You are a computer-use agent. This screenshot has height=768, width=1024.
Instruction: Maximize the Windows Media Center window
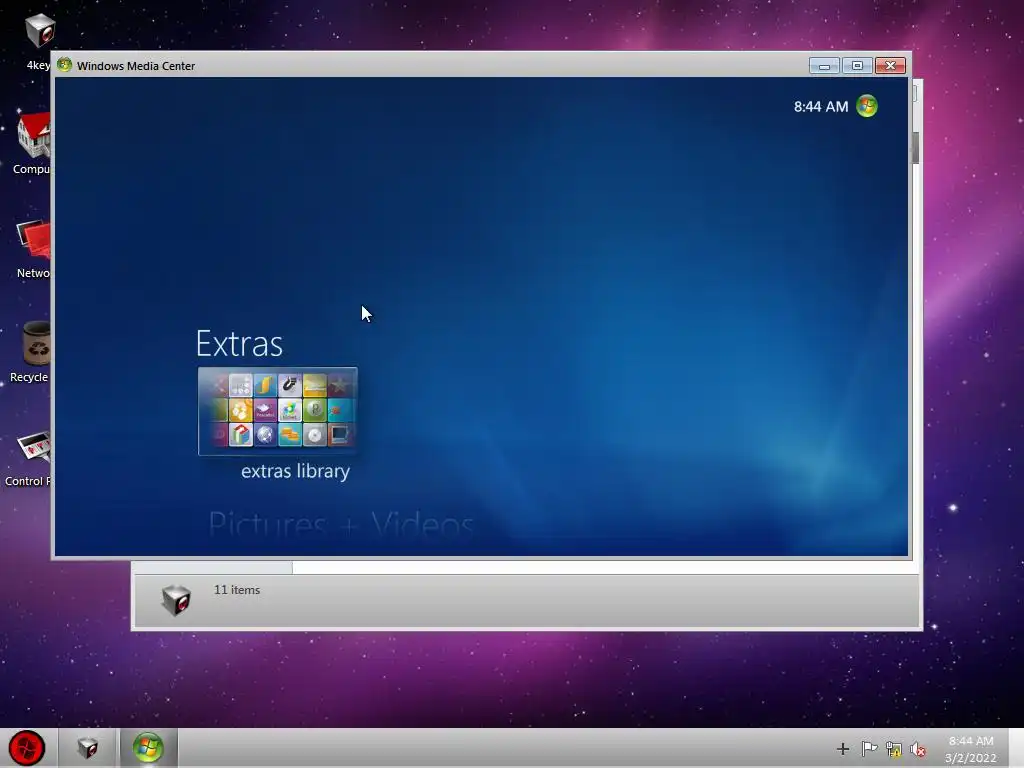pyautogui.click(x=857, y=66)
